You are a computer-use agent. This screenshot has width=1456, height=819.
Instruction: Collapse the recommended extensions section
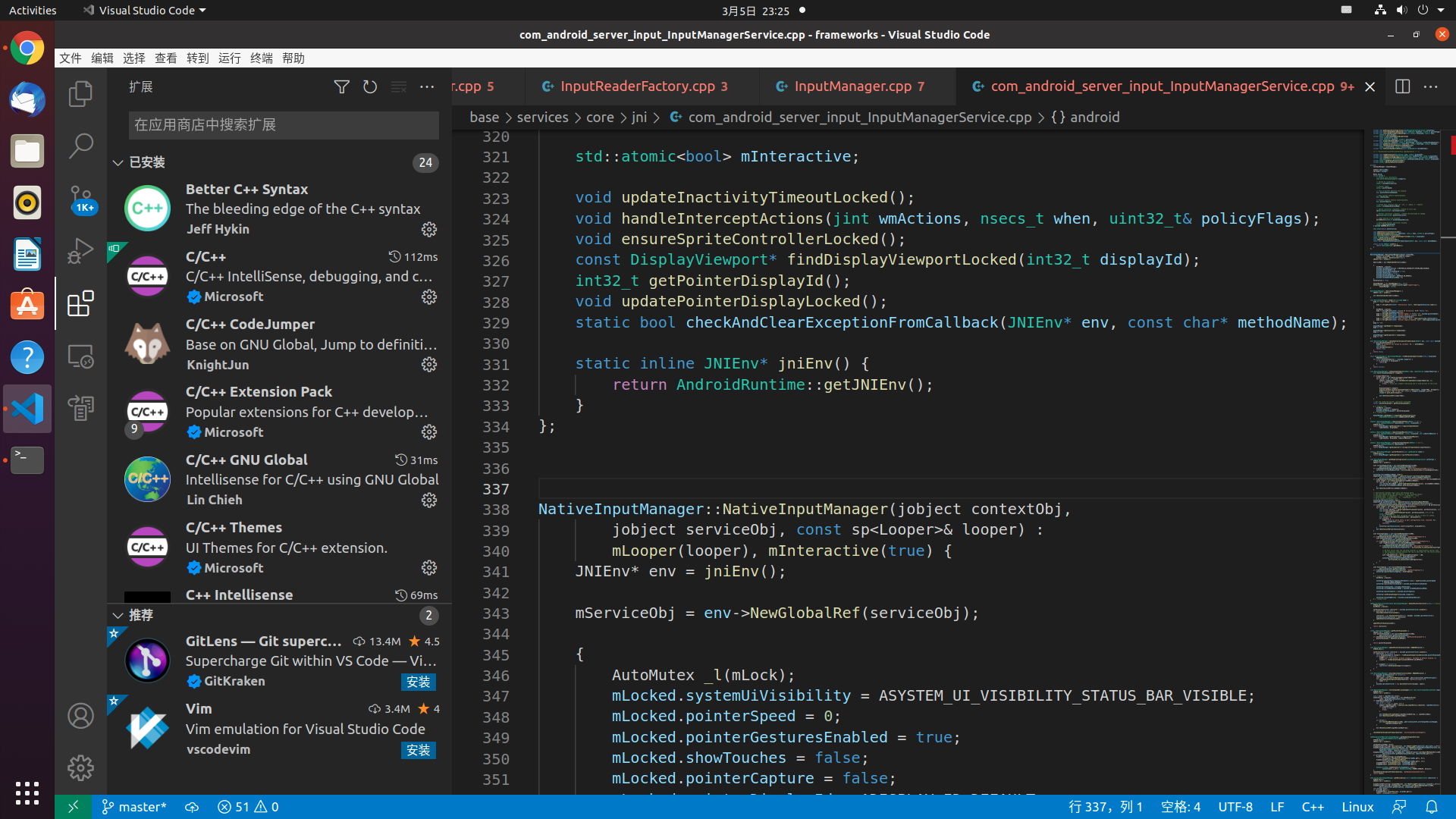118,615
